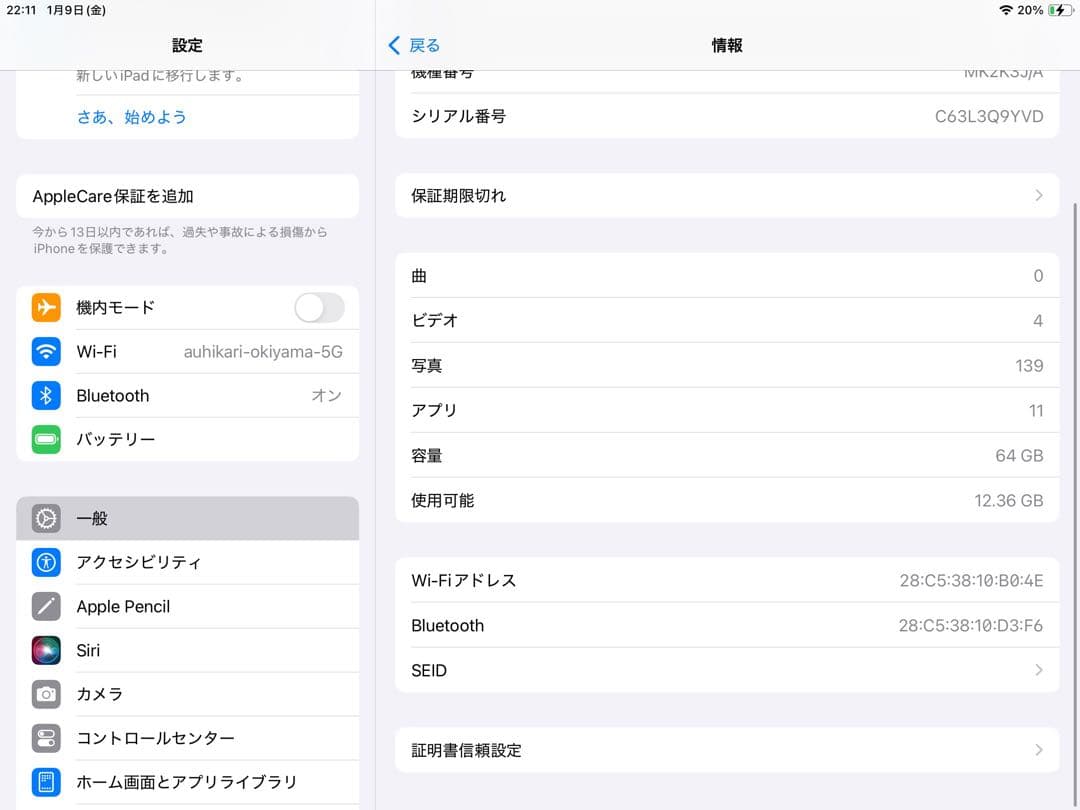The image size is (1080, 810).
Task: Expand the 保証期限切れ chevron
Action: coord(1038,196)
